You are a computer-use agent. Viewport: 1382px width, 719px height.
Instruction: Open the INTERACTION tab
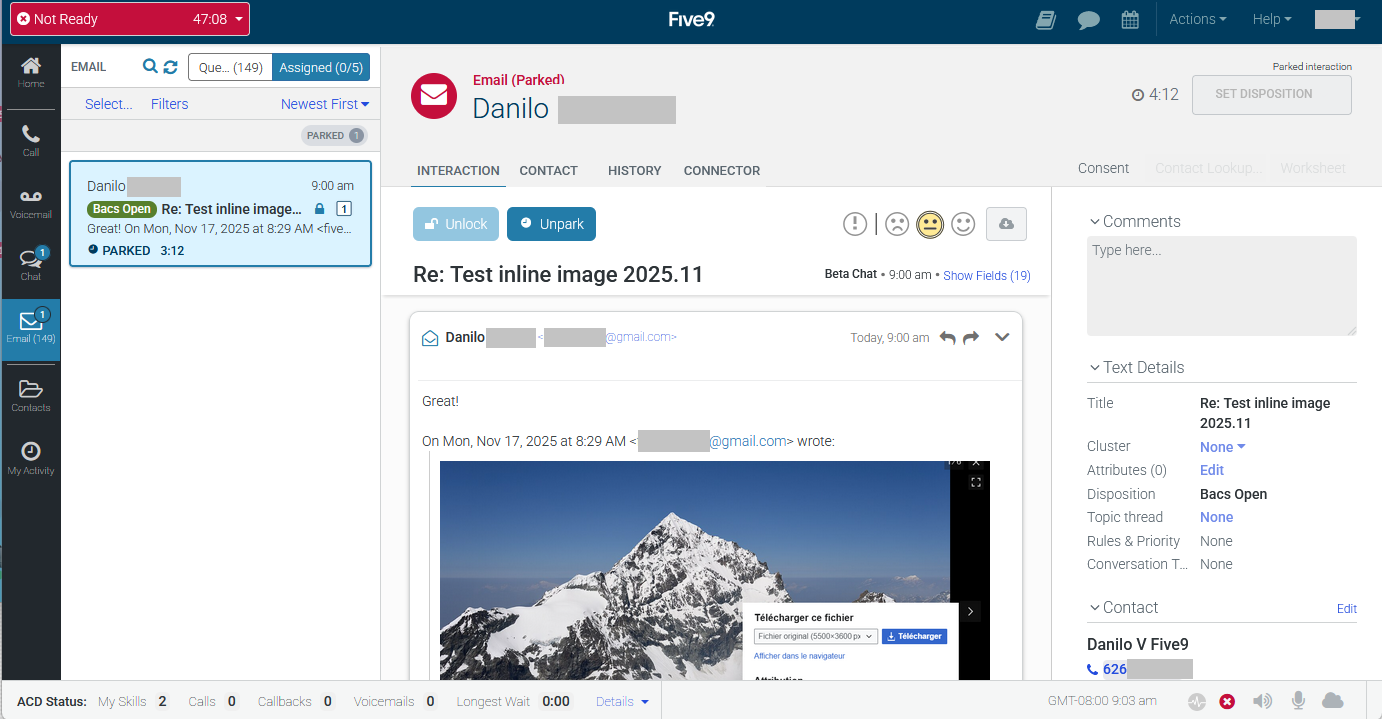tap(458, 171)
